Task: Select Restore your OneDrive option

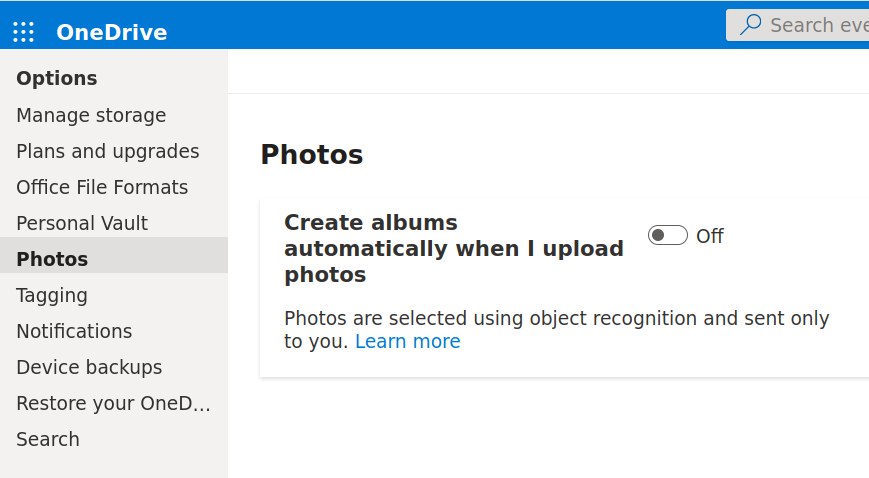Action: click(x=113, y=404)
